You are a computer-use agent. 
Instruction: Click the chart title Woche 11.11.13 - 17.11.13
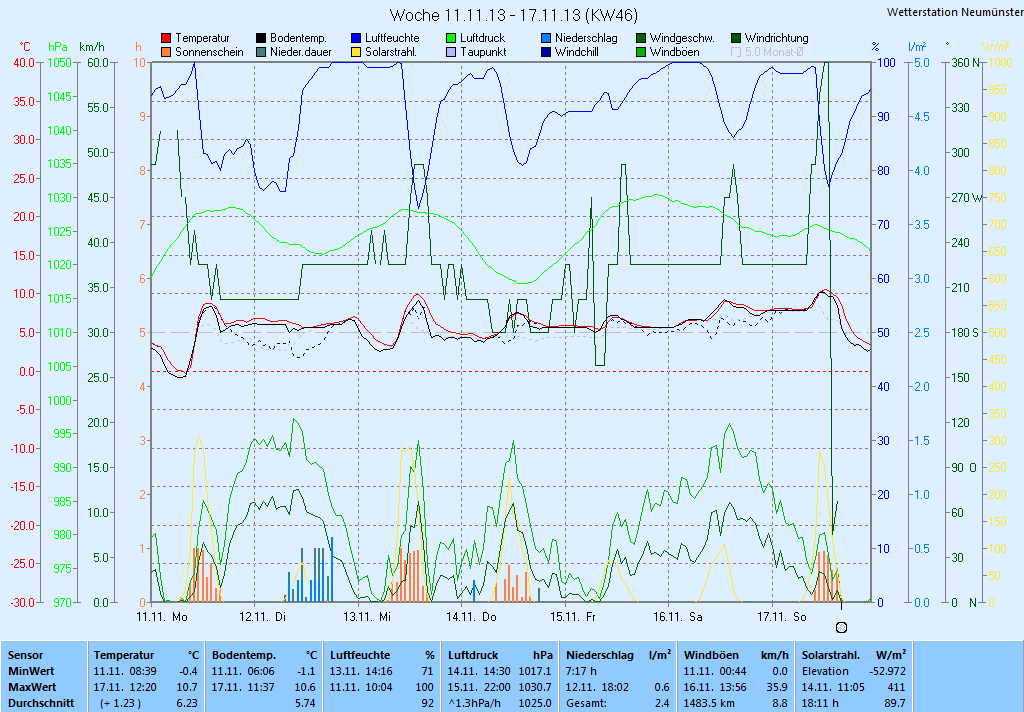click(x=513, y=15)
